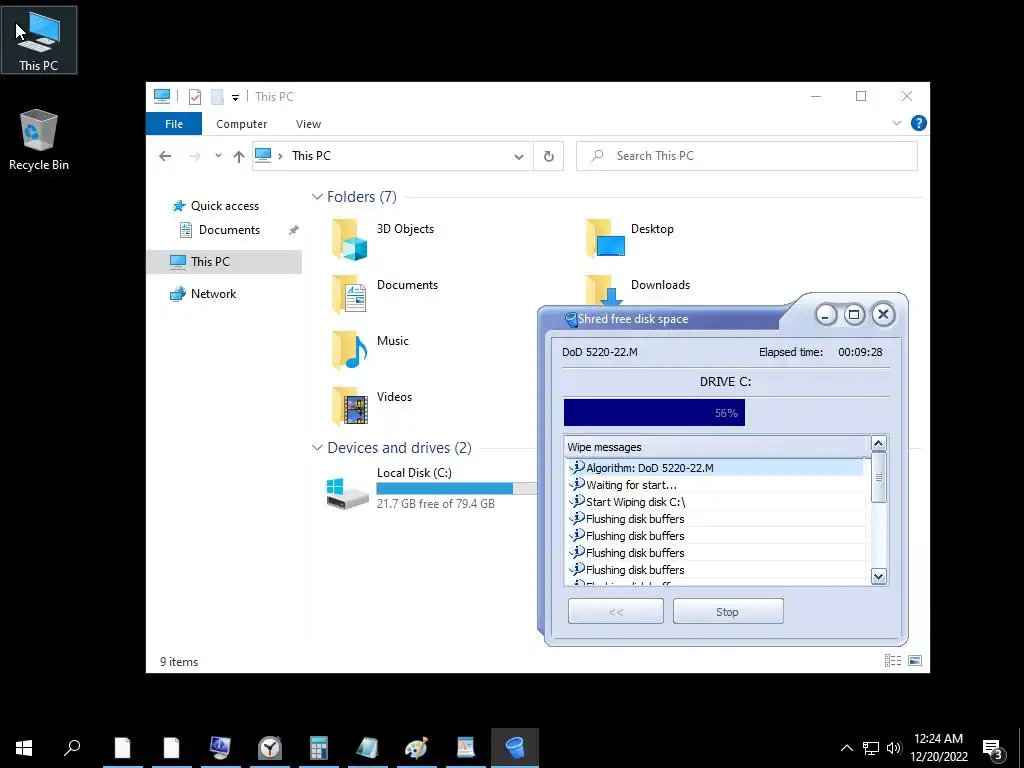The image size is (1024, 768).
Task: Maximize the Shred free disk space window
Action: pyautogui.click(x=854, y=315)
